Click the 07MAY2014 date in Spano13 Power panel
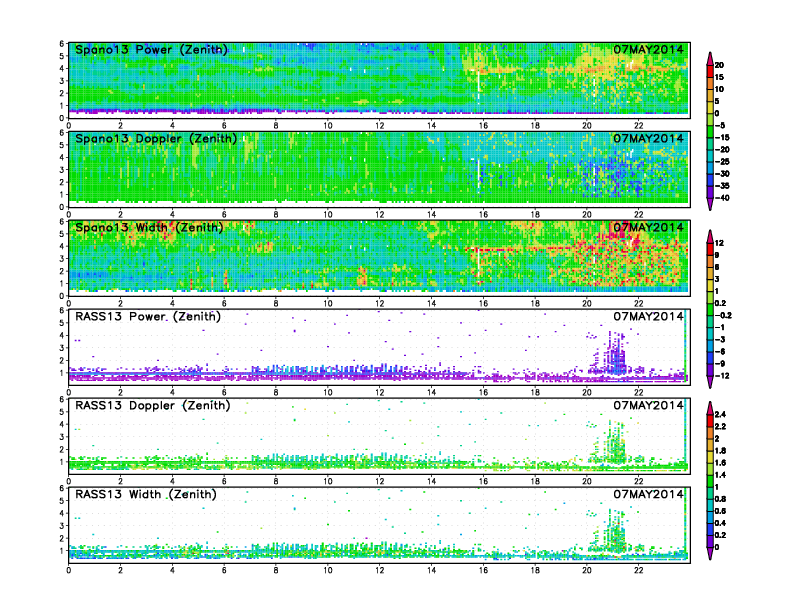The image size is (792, 612). click(x=648, y=49)
